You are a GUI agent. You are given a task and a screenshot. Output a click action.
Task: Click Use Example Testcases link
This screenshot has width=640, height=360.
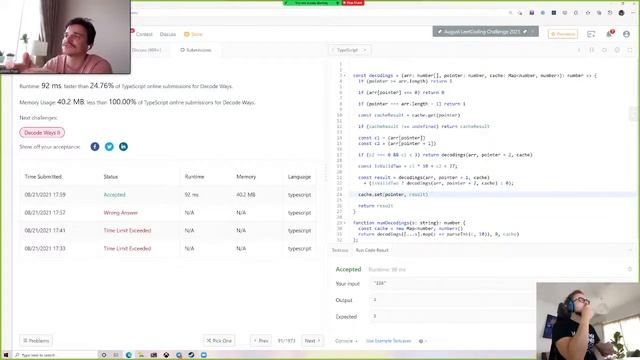point(389,341)
